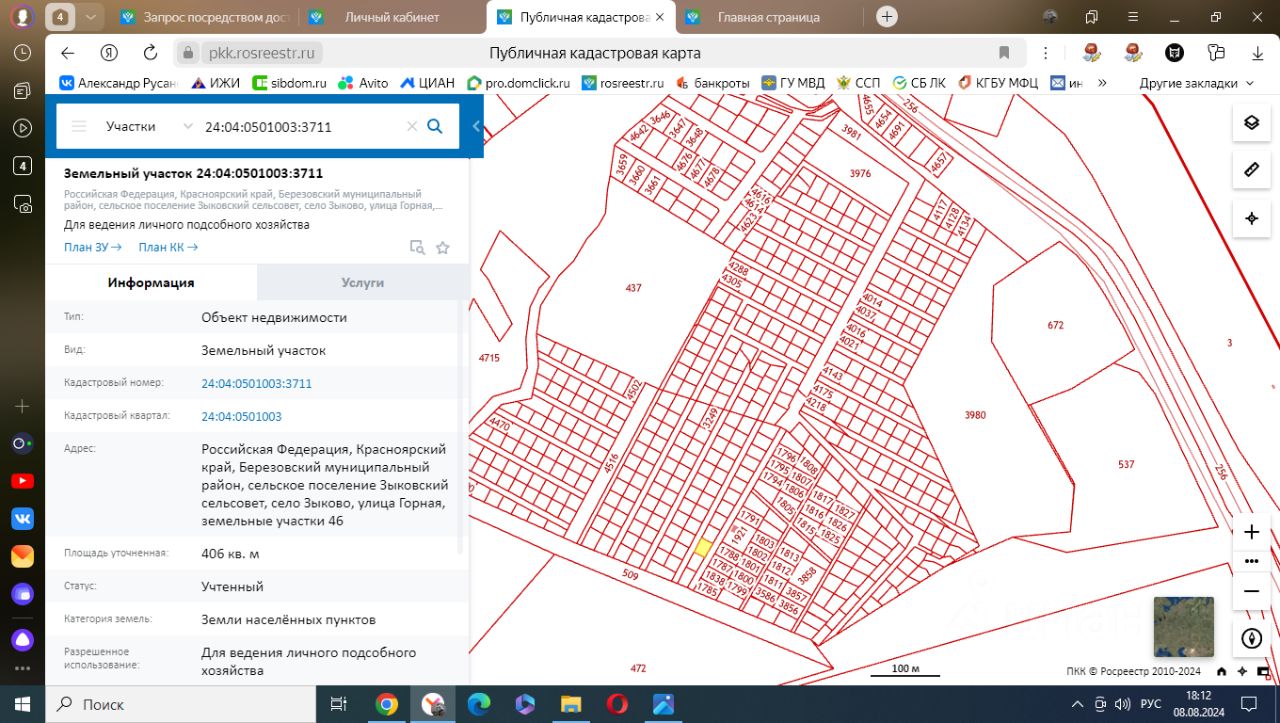Viewport: 1280px width, 723px height.
Task: Zoom out with the minus button
Action: (1251, 591)
